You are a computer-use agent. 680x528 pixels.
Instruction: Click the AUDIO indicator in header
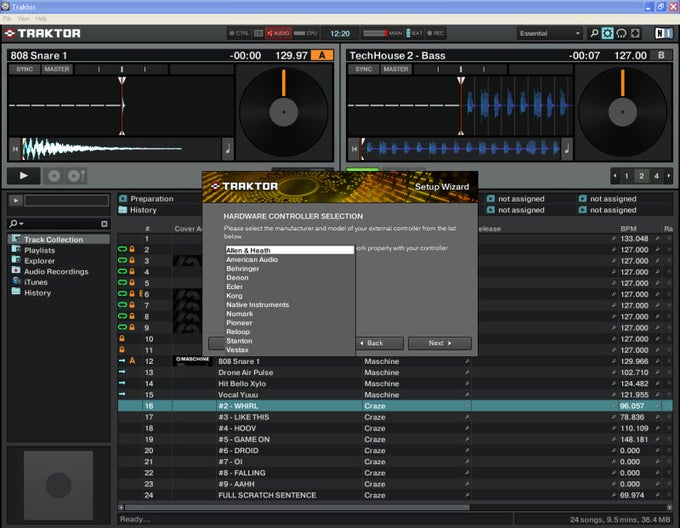point(278,33)
